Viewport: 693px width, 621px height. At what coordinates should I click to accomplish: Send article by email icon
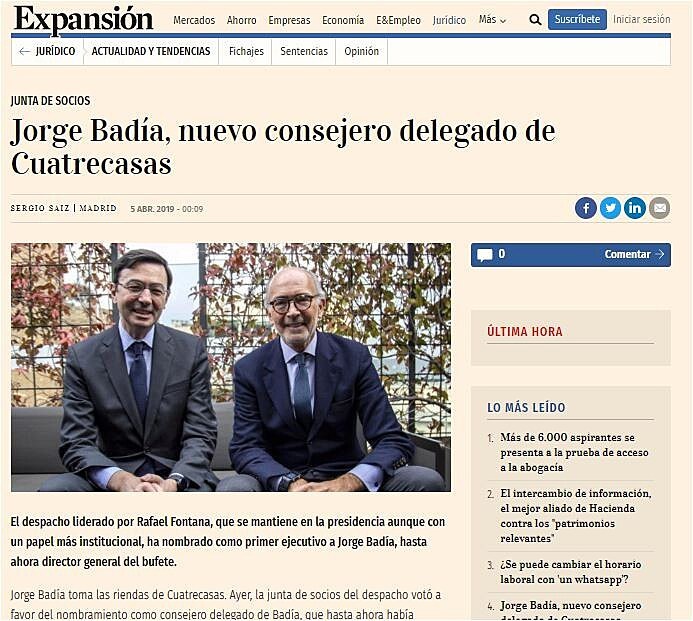(659, 208)
